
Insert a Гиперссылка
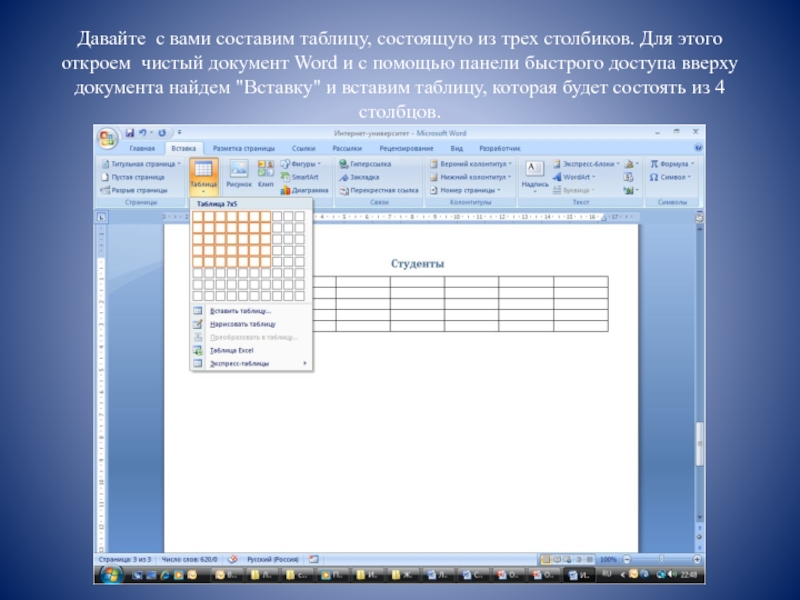point(365,164)
